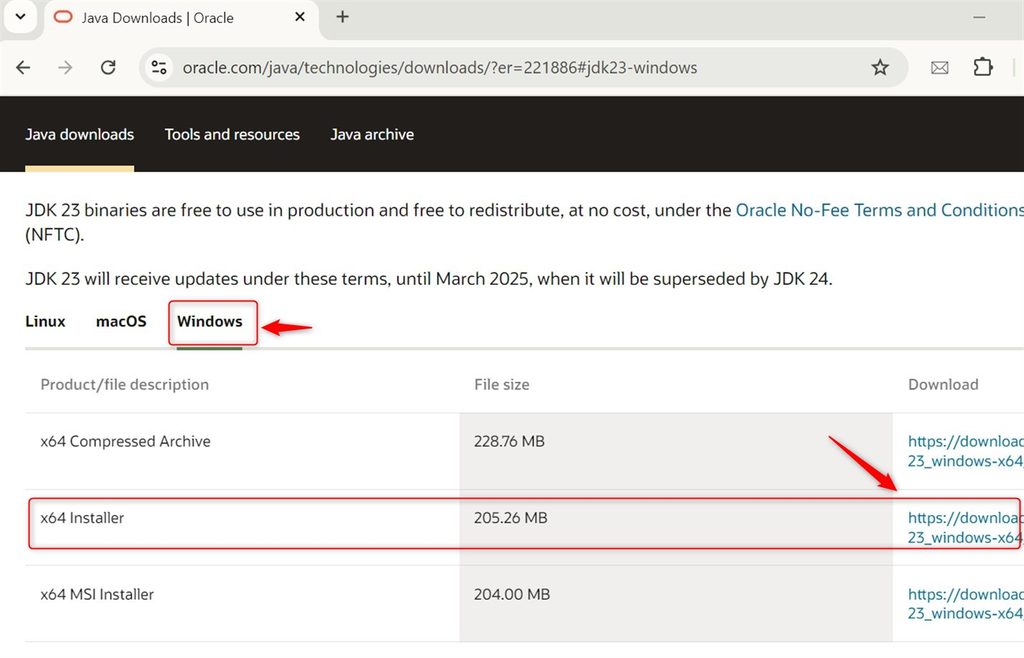Bookmark this page with the star
1024x658 pixels.
pos(880,67)
